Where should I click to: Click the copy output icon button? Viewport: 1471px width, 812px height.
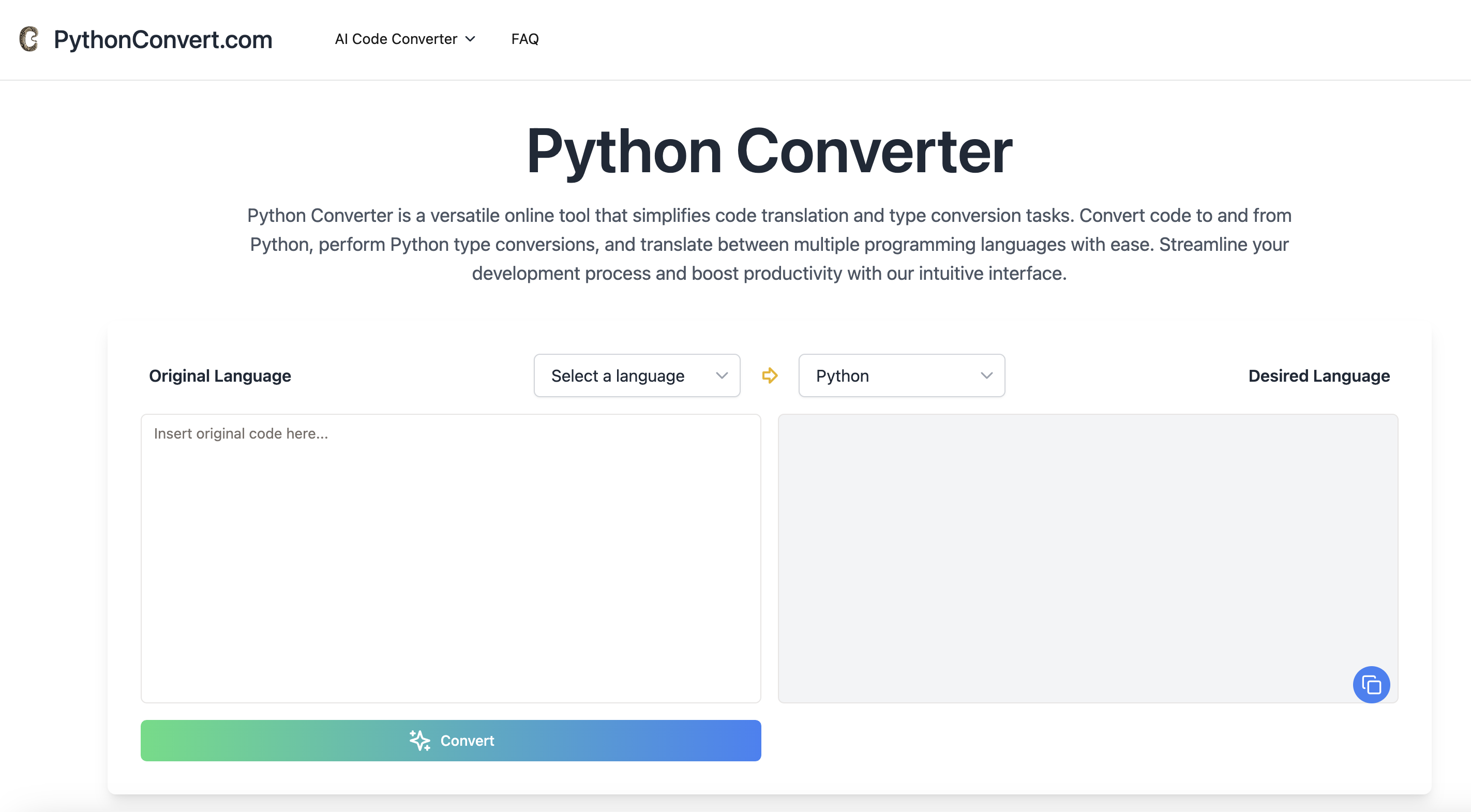click(1371, 684)
